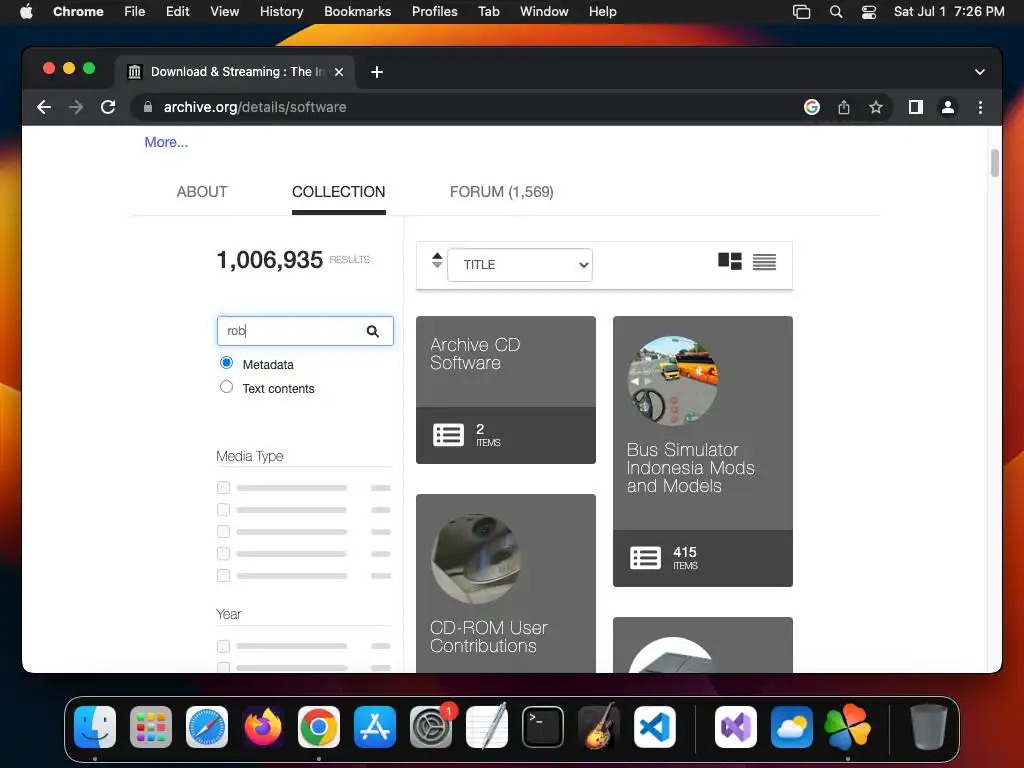Open TextEdit from the dock

pyautogui.click(x=487, y=727)
